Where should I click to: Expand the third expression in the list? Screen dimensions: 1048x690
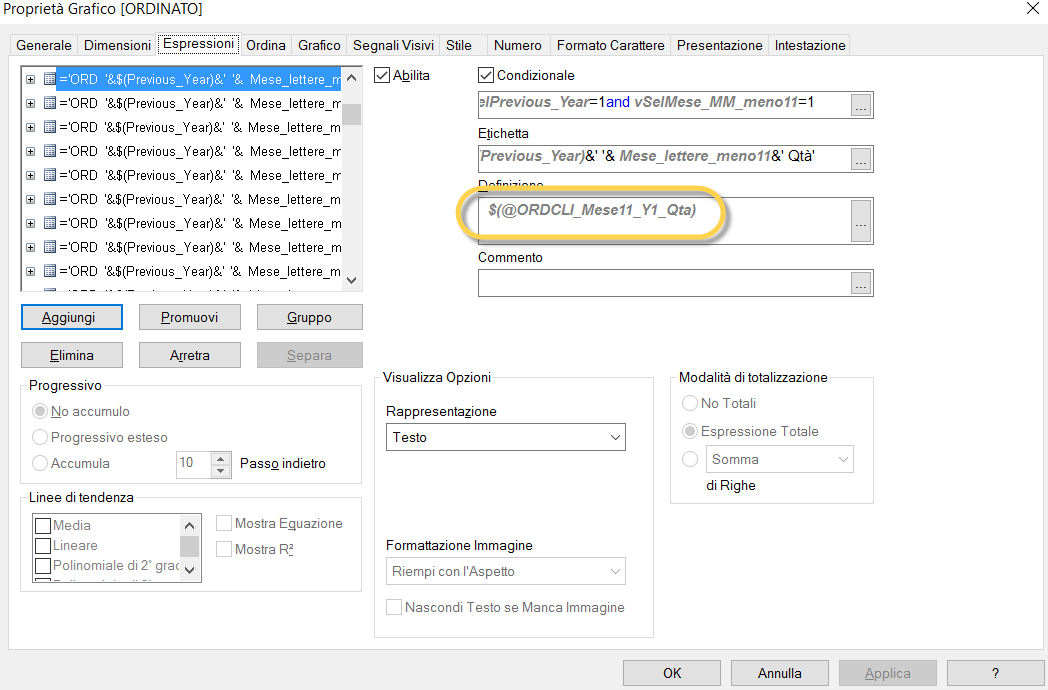click(x=31, y=127)
